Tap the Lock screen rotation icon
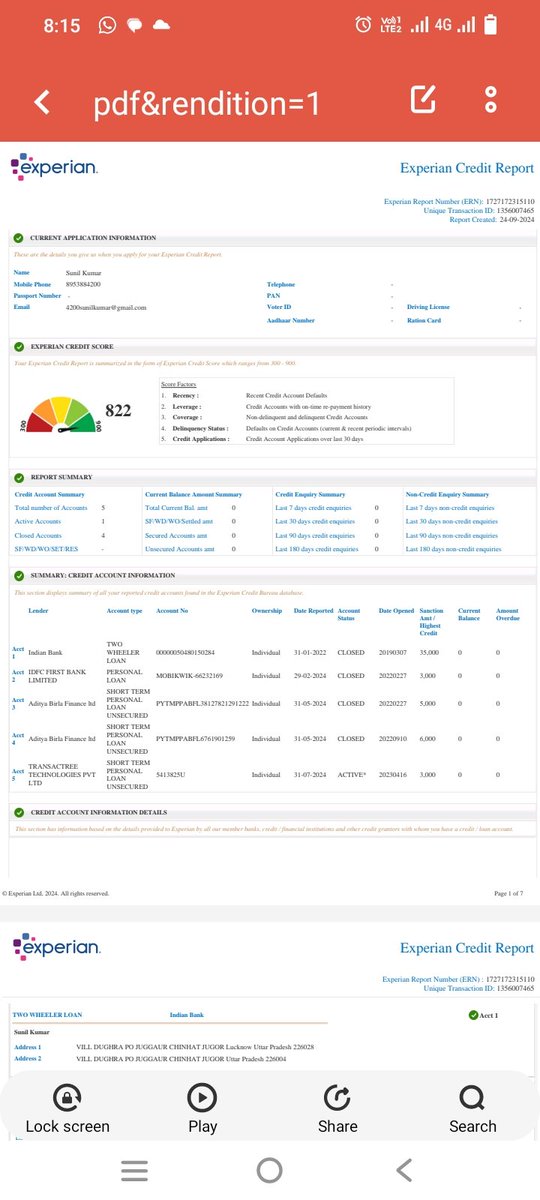The width and height of the screenshot is (540, 1200). pyautogui.click(x=67, y=1098)
